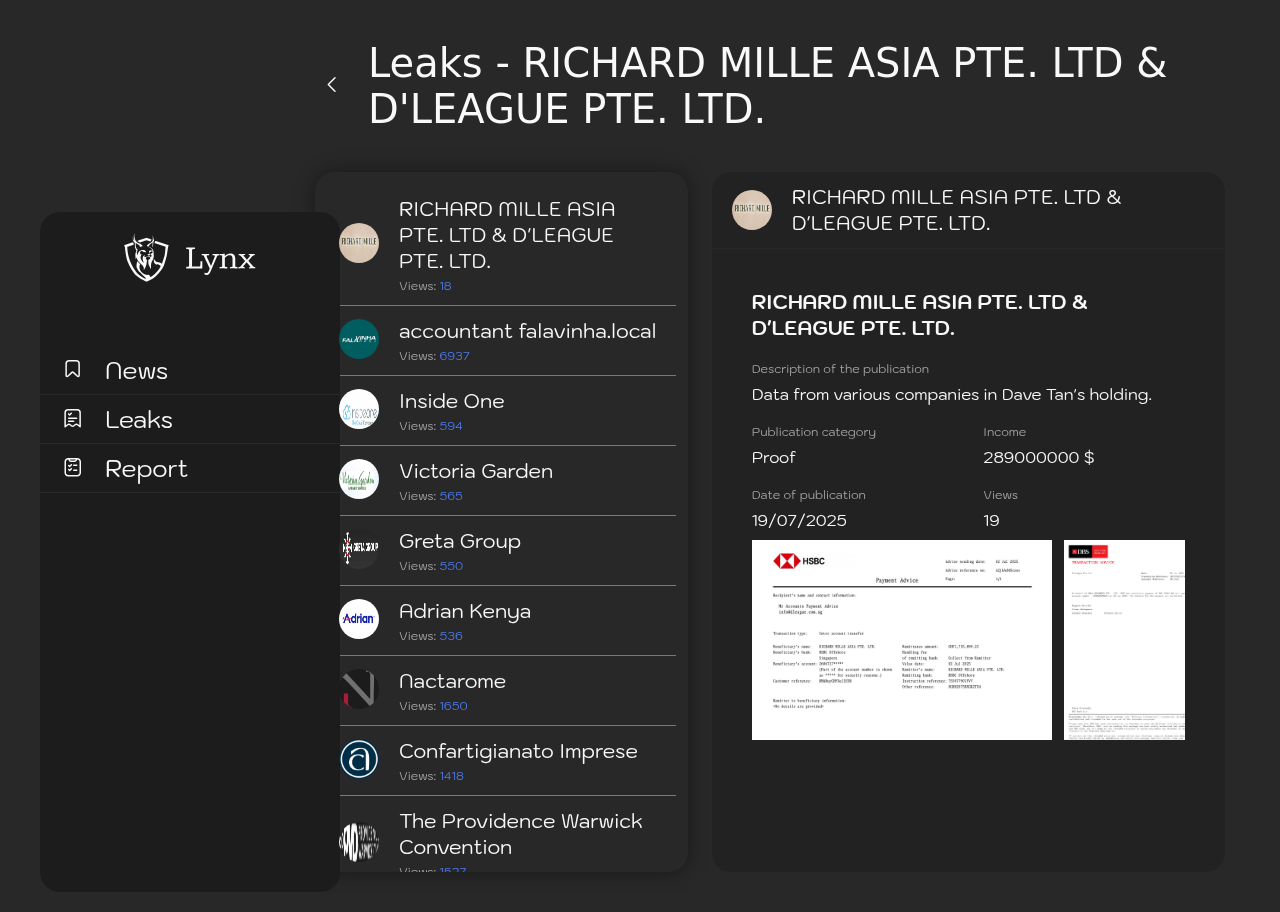The height and width of the screenshot is (912, 1280).
Task: Click the views count 6937
Action: click(454, 356)
